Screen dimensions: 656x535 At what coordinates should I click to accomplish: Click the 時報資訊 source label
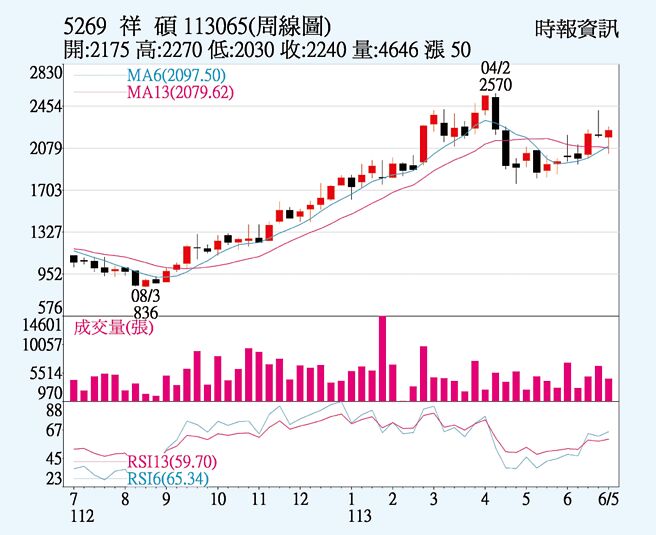tap(577, 27)
